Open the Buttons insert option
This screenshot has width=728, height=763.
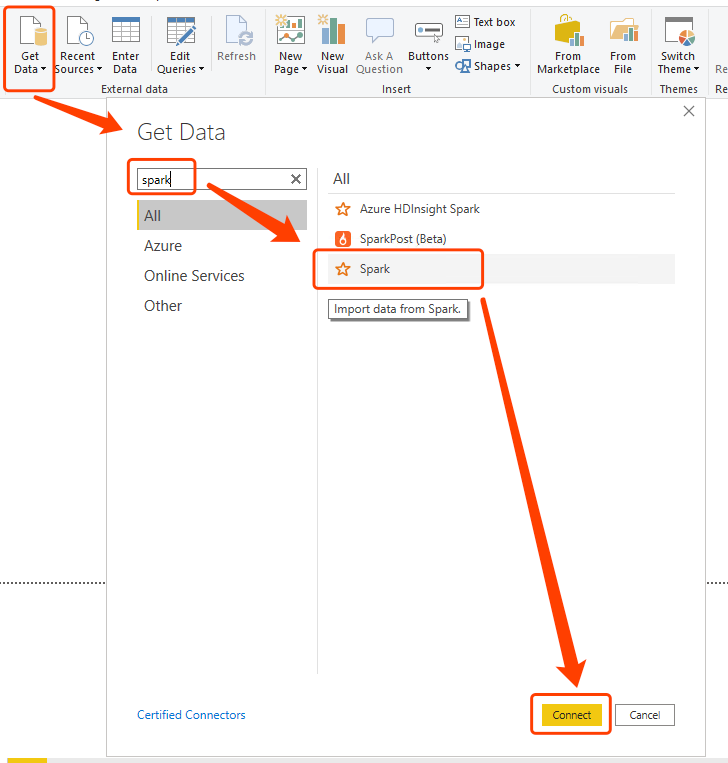[x=428, y=47]
